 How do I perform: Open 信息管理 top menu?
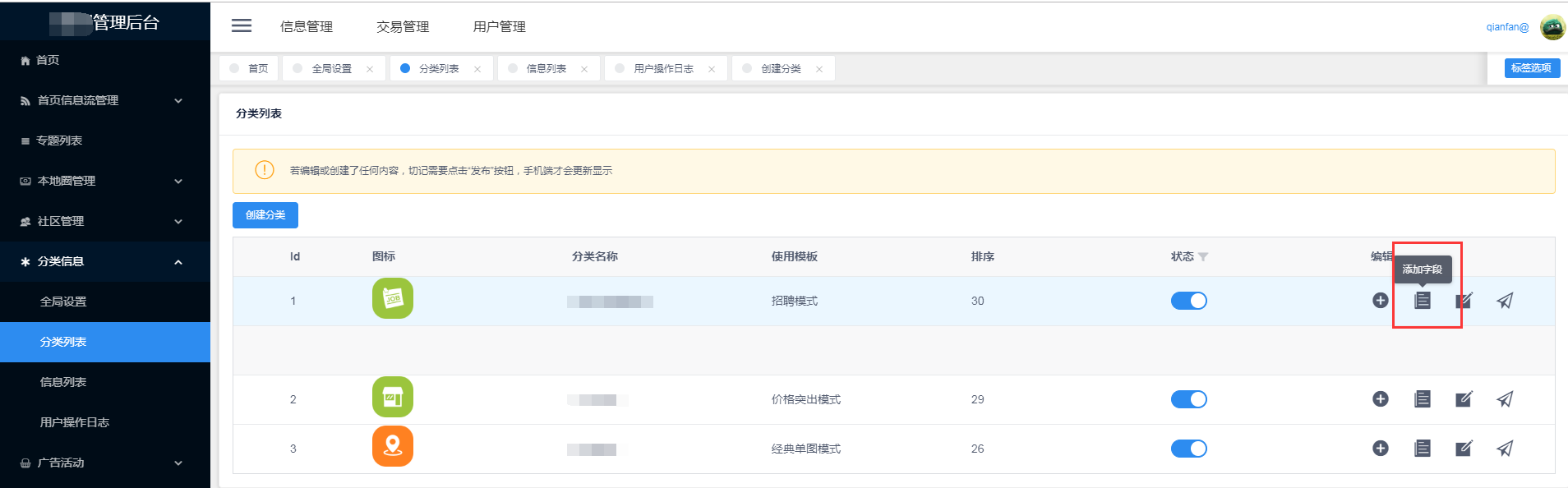coord(307,26)
